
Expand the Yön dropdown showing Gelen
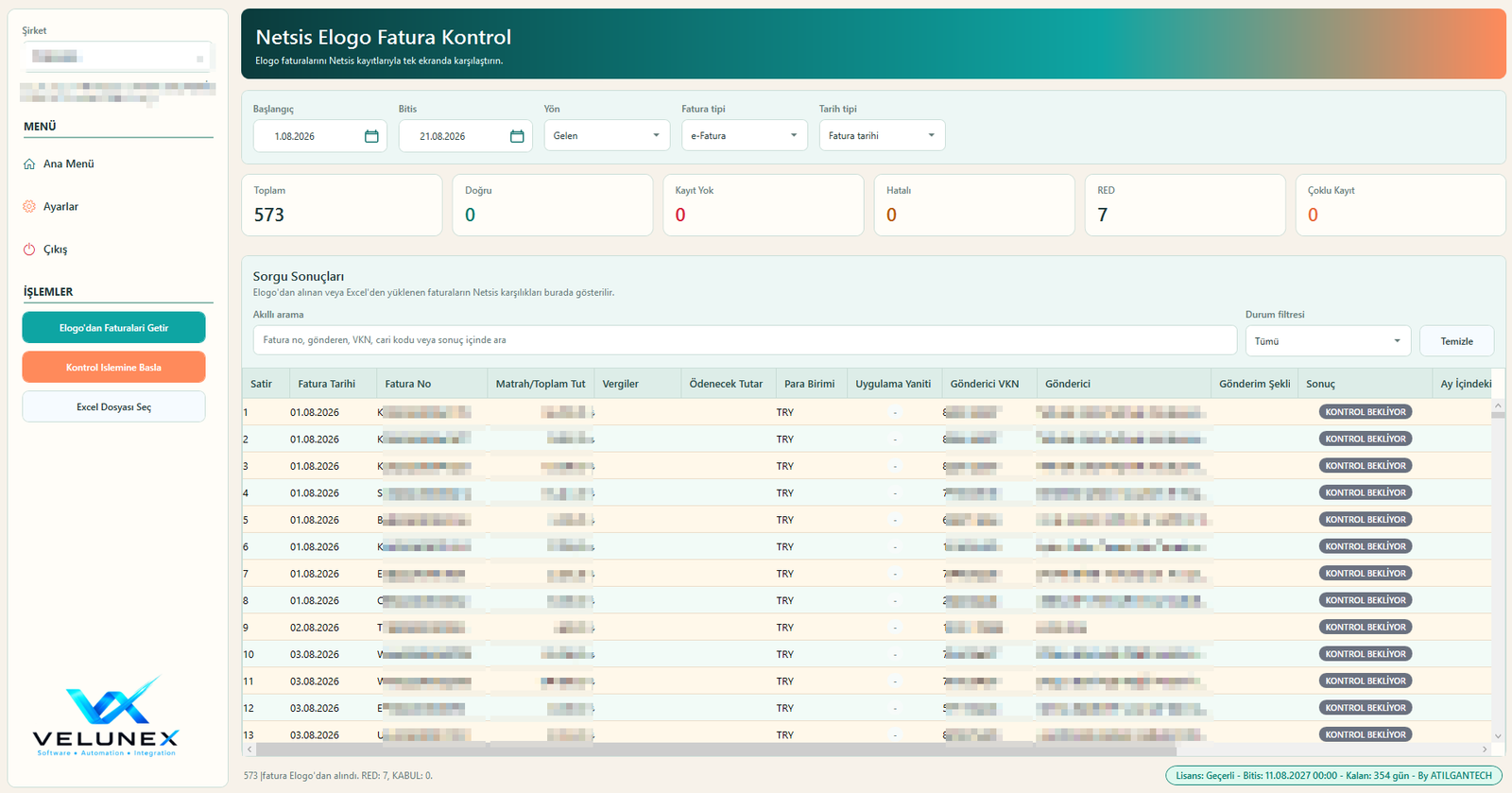pos(607,135)
